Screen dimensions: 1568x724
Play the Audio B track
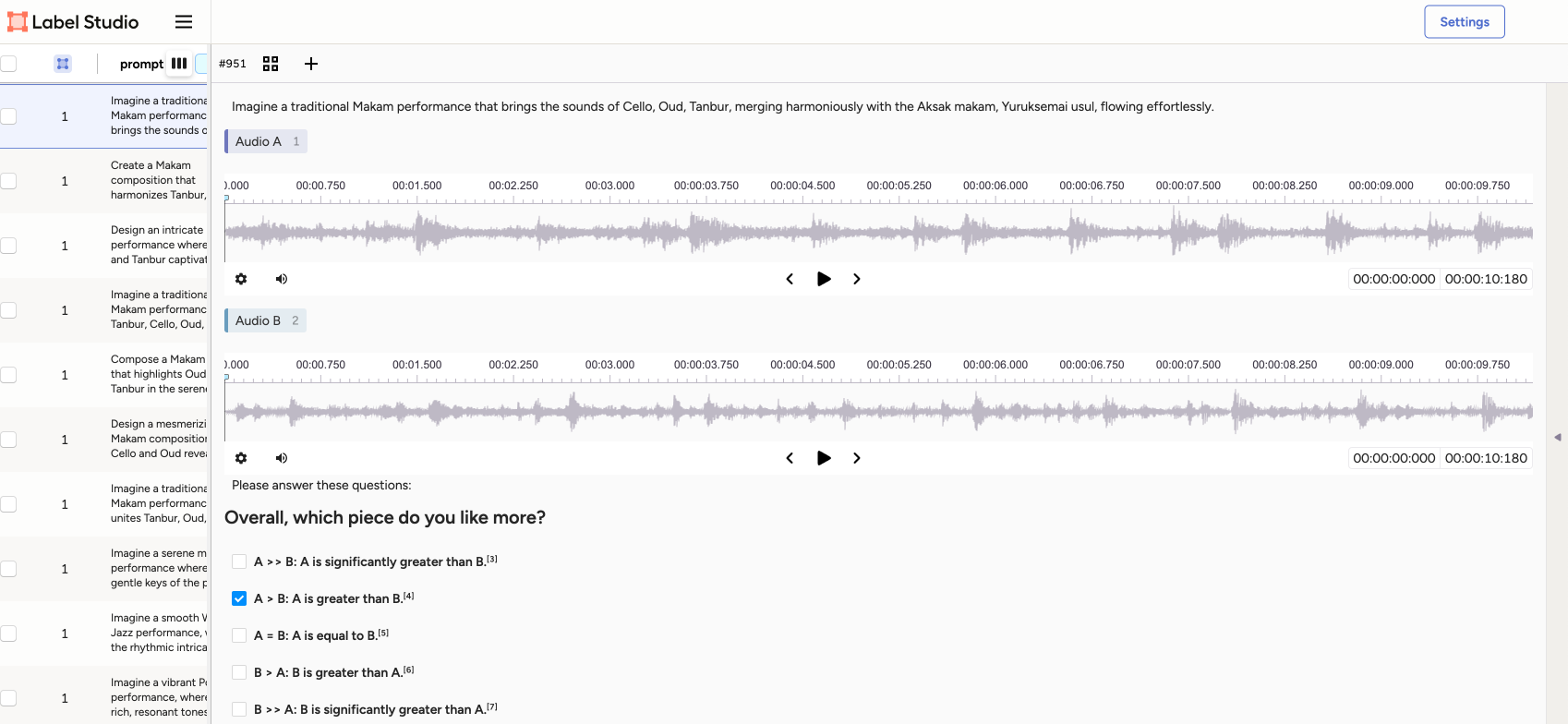pos(824,458)
